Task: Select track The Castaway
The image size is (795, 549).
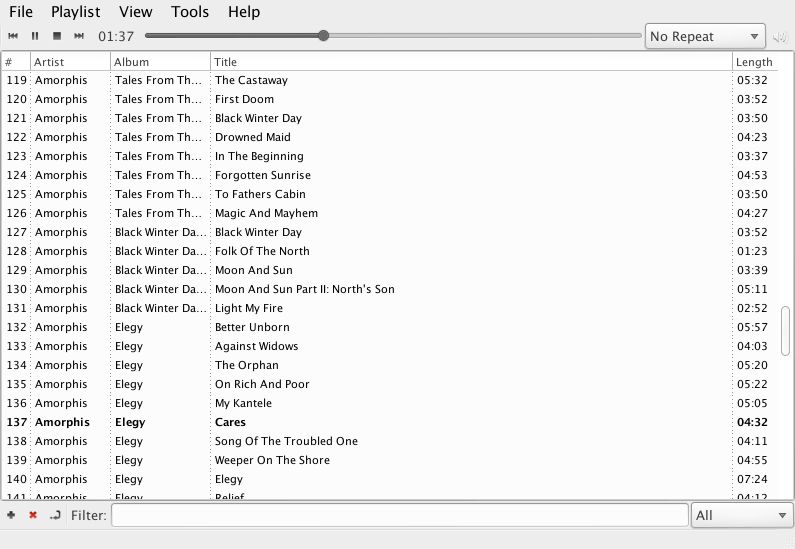Action: point(390,80)
